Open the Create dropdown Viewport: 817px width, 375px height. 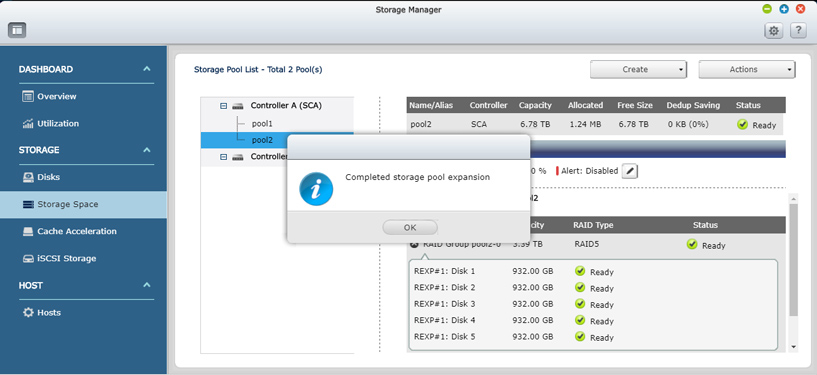(638, 69)
